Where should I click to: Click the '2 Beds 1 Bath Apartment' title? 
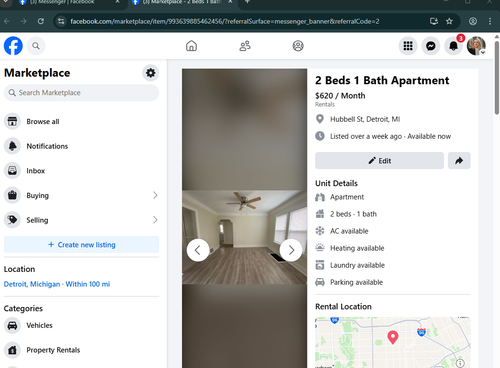(x=382, y=80)
